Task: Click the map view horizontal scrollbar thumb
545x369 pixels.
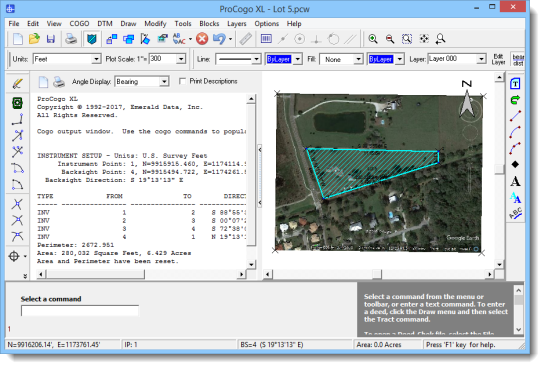Action: 377,274
